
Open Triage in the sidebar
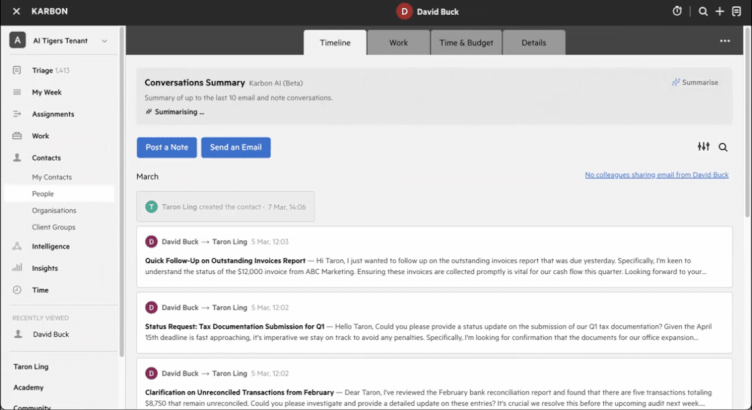(x=42, y=70)
